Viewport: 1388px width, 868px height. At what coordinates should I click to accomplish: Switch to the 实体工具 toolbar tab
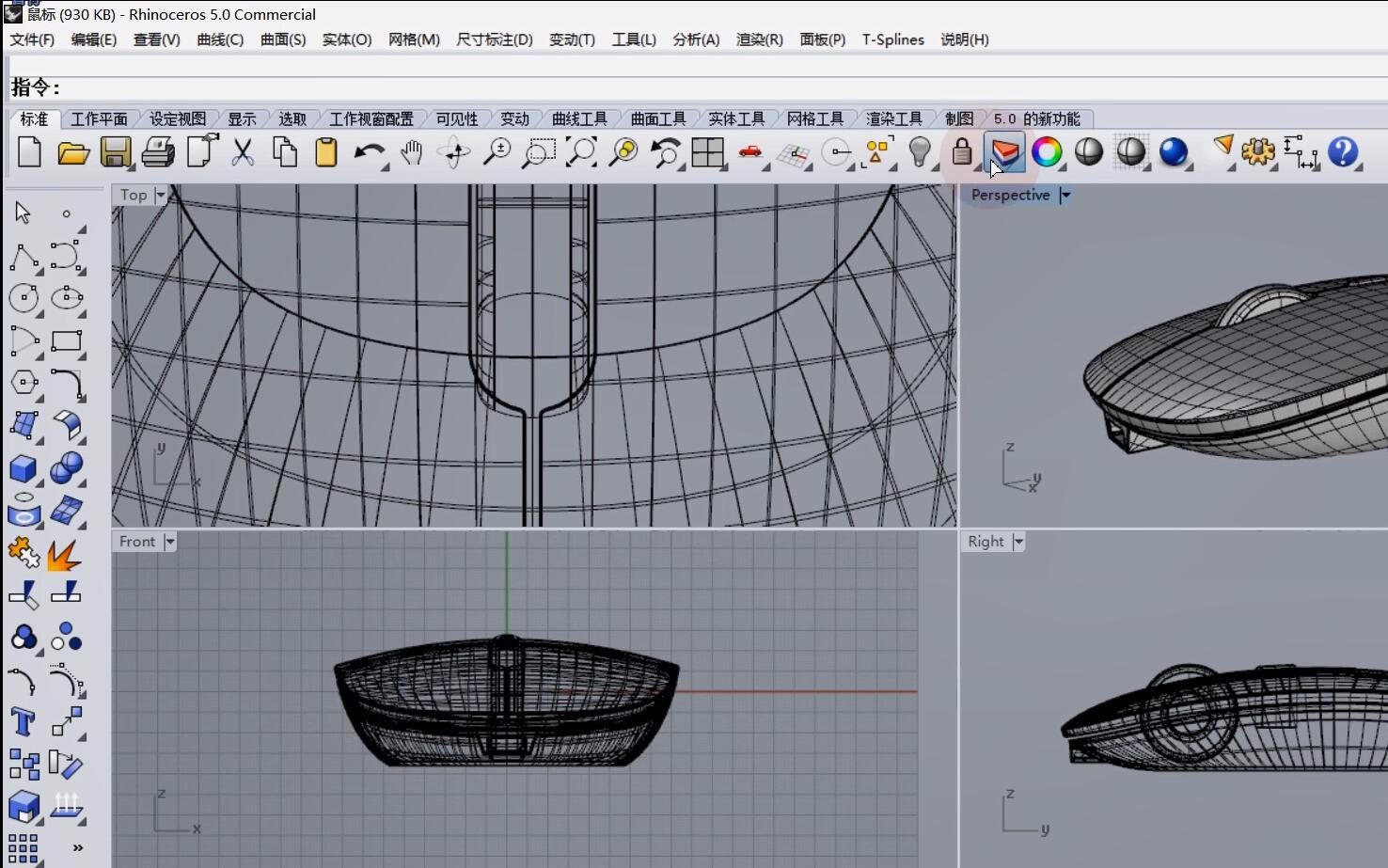tap(735, 118)
